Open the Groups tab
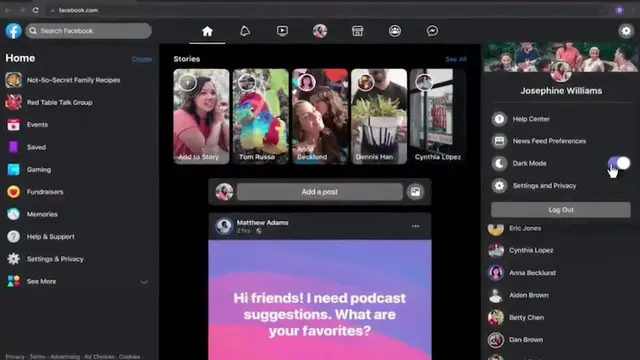This screenshot has height=360, width=640. point(395,31)
